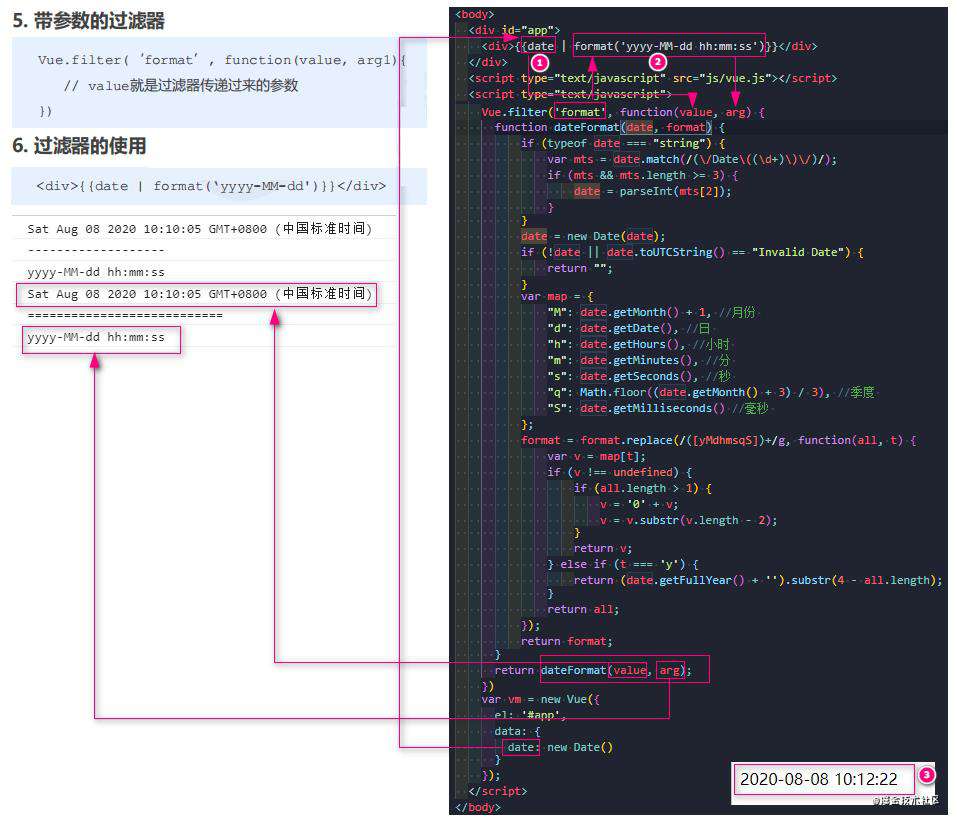957x821 pixels.
Task: Click the output text '2020-08-08 10:12:22'
Action: click(818, 779)
